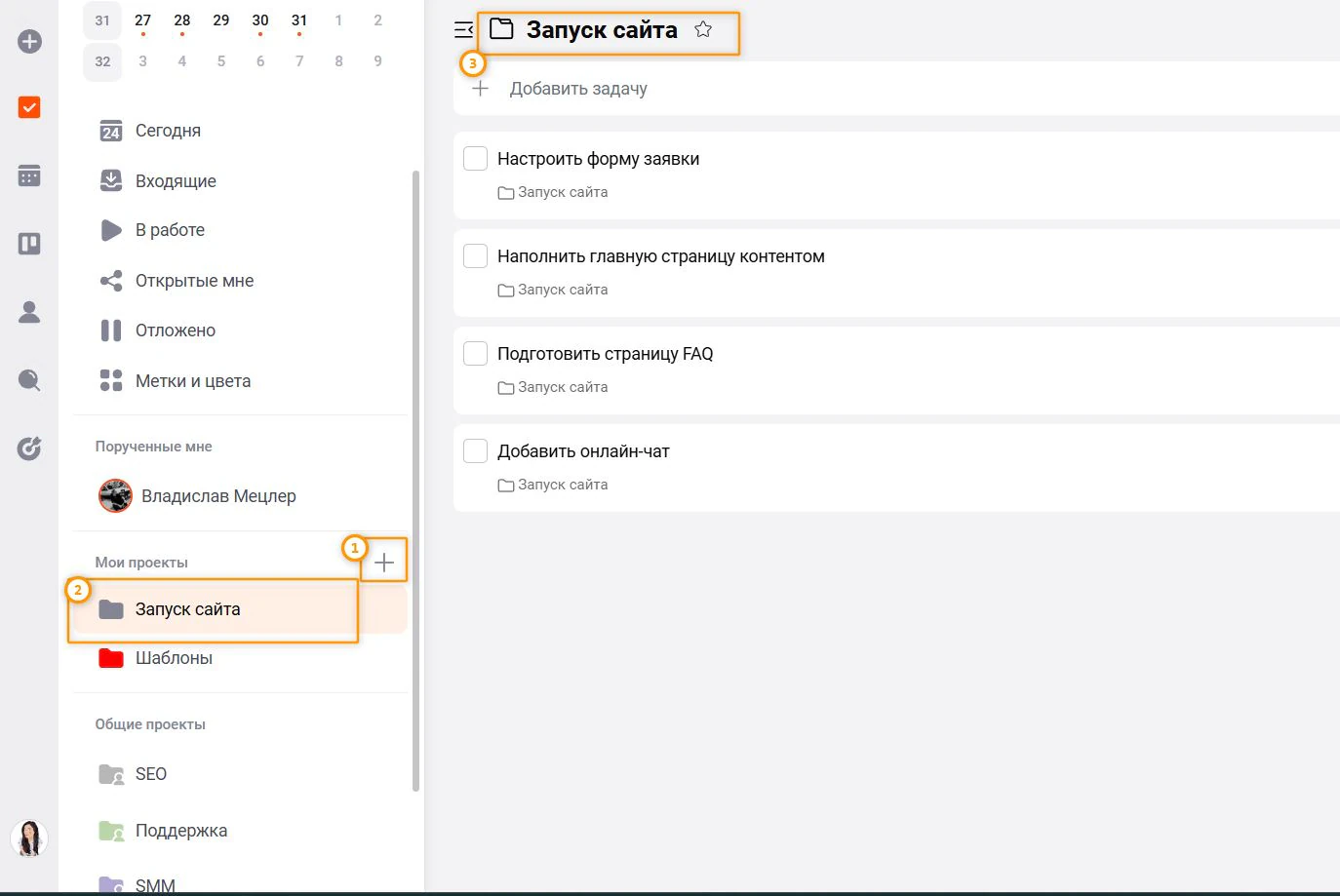1340x896 pixels.
Task: Click Запуск сайта tag under Наполнить главную страницу
Action: point(553,290)
